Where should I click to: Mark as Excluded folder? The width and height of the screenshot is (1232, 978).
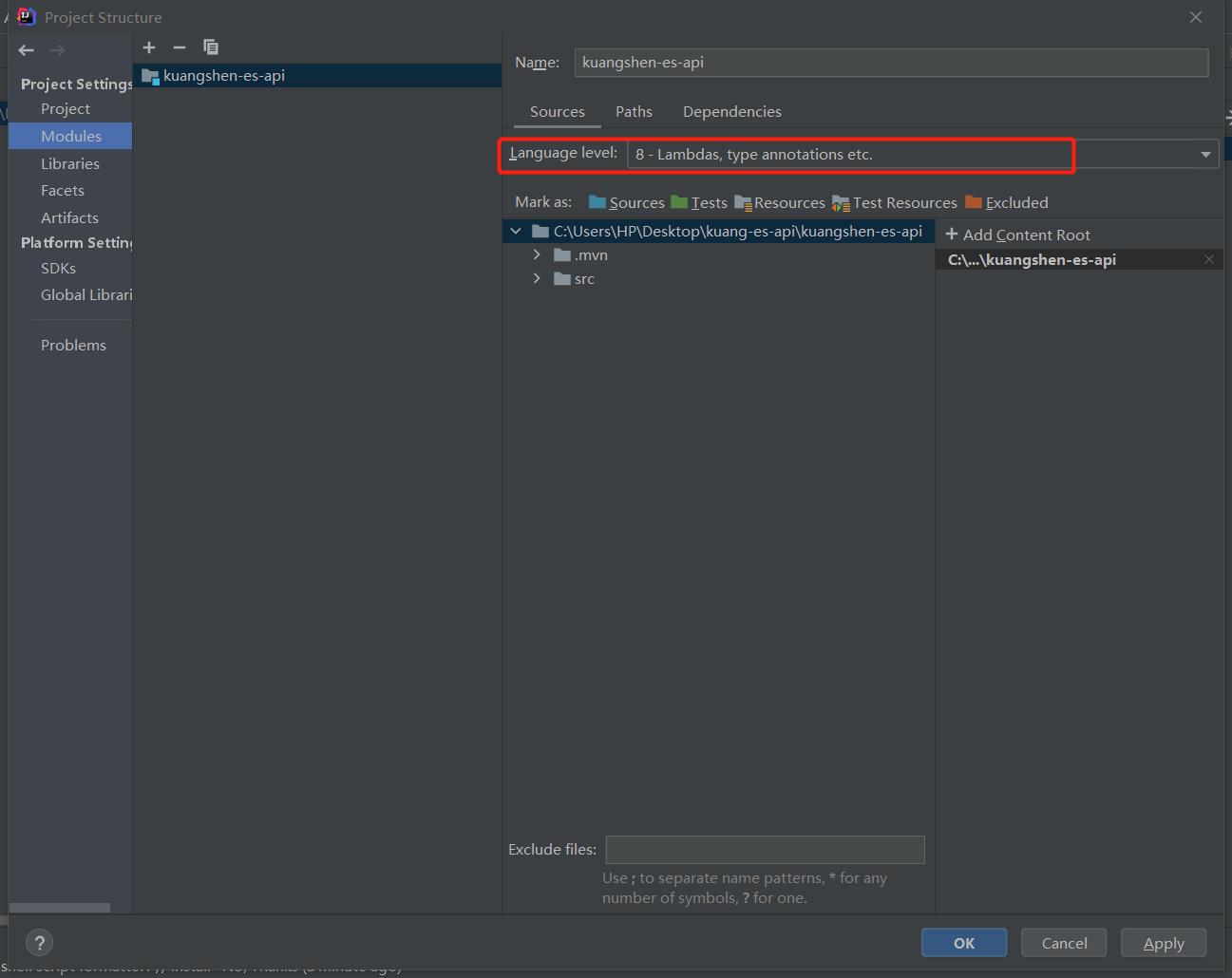point(1007,202)
